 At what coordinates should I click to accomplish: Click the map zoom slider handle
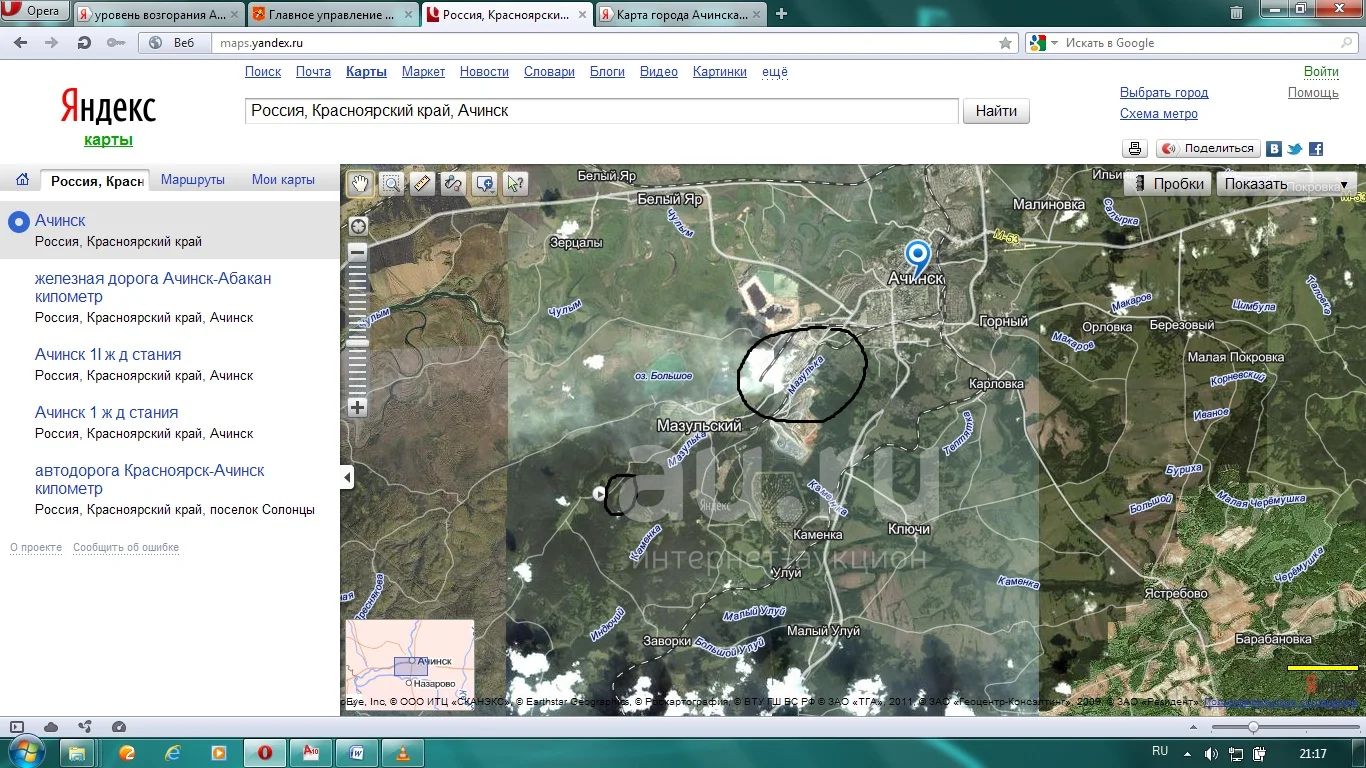coord(358,343)
